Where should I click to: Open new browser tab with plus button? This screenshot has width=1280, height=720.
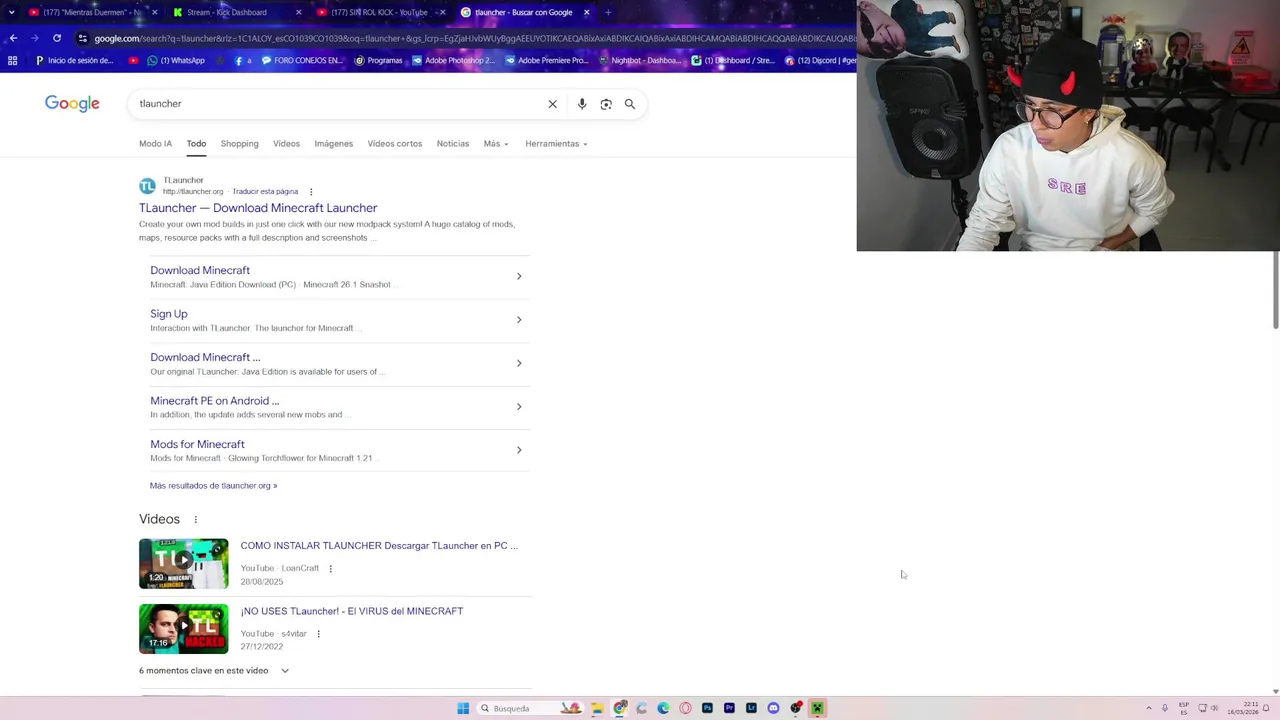pyautogui.click(x=607, y=12)
